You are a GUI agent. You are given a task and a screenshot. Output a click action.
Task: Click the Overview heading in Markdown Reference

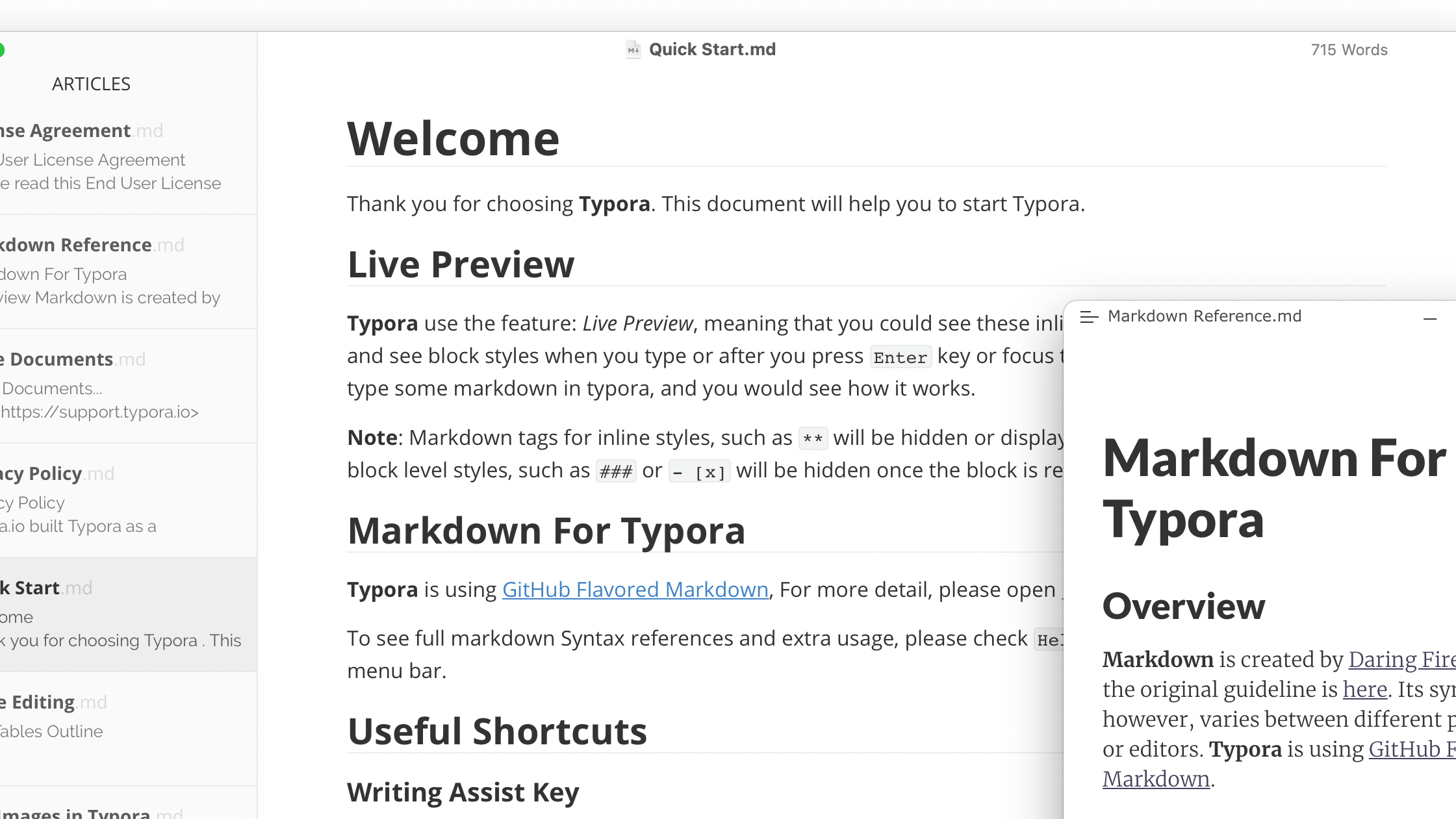tap(1184, 607)
